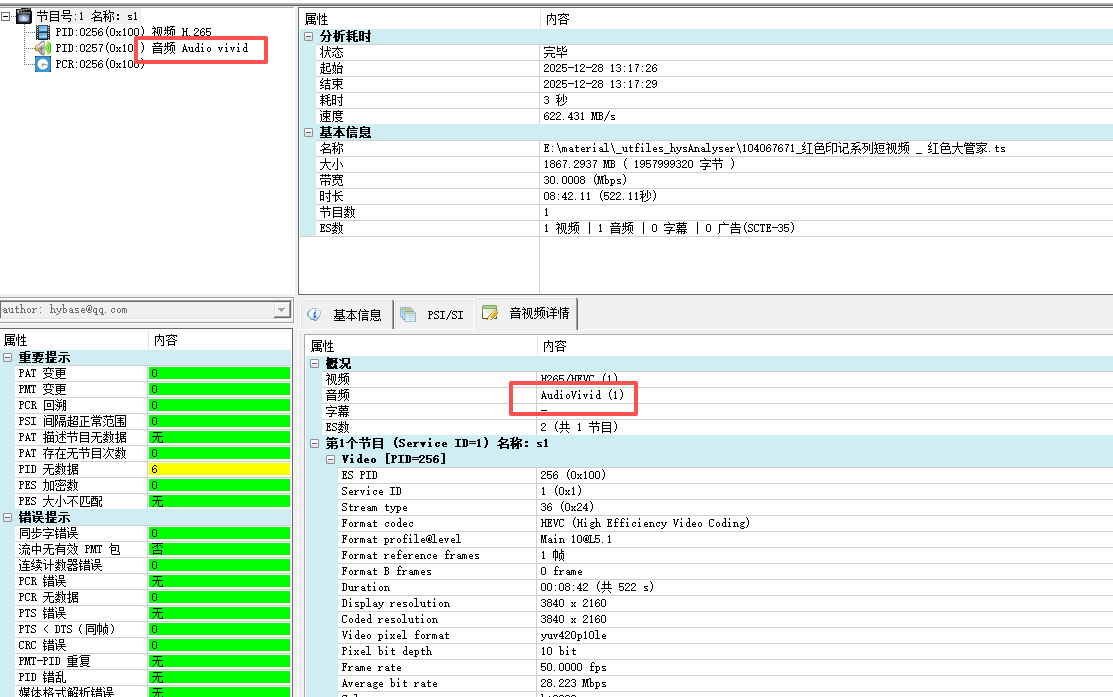1113x697 pixels.
Task: Select the HEVC (High Efficiency Video Coding) value
Action: click(x=645, y=523)
